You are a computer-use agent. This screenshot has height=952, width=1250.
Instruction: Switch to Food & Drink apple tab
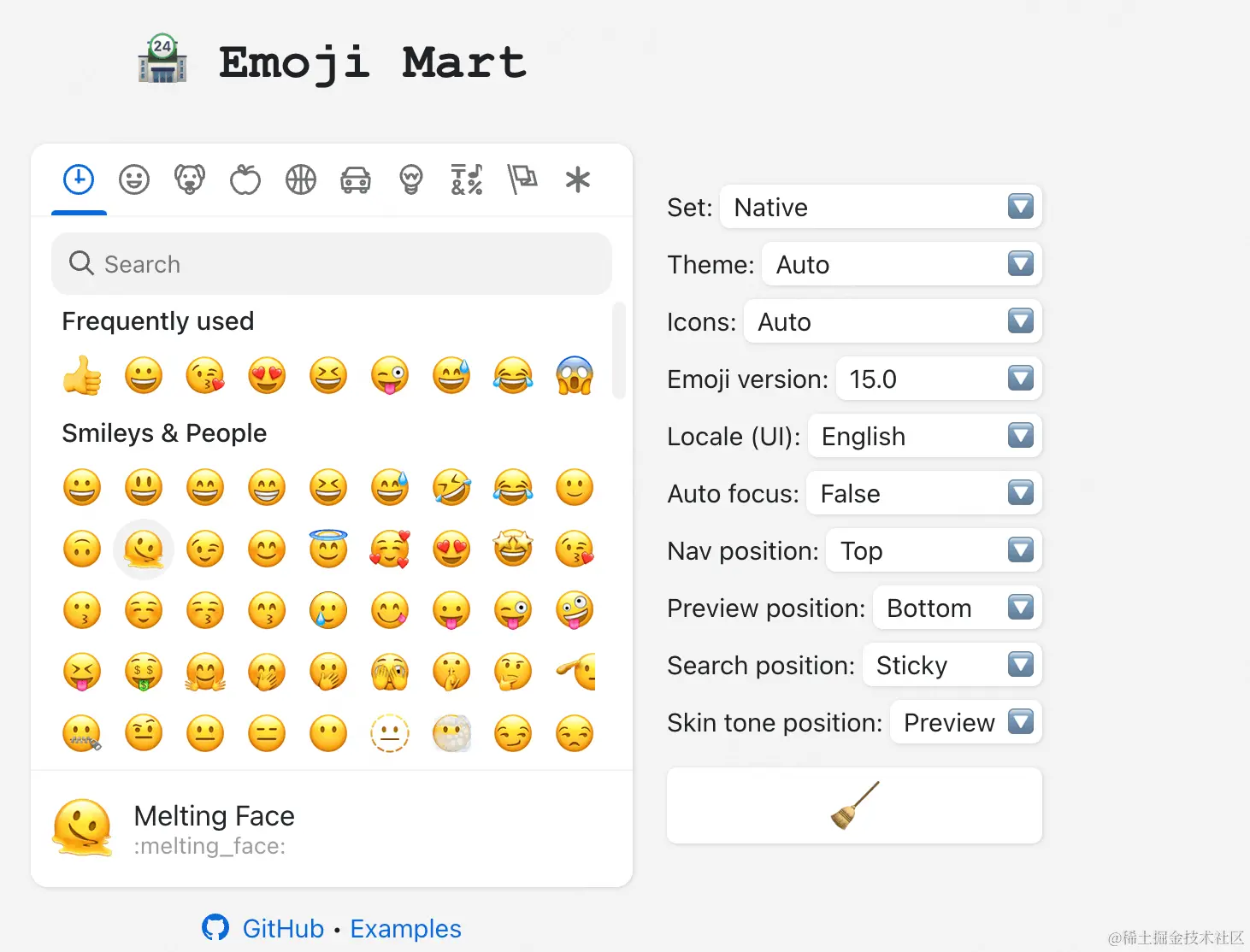(245, 179)
